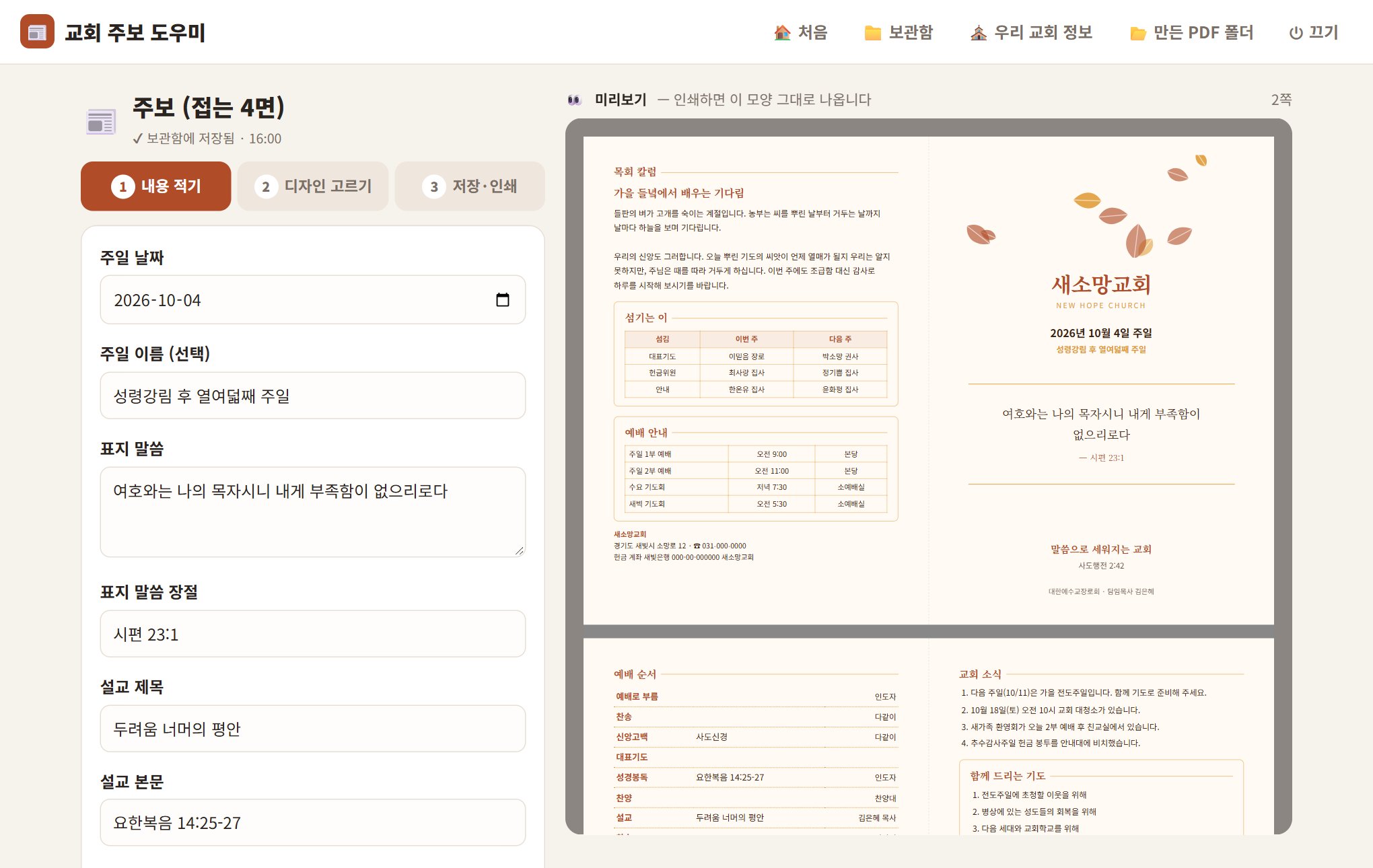The height and width of the screenshot is (868, 1373).
Task: Click the 교회 주보 도우미 app logo icon
Action: pyautogui.click(x=37, y=32)
